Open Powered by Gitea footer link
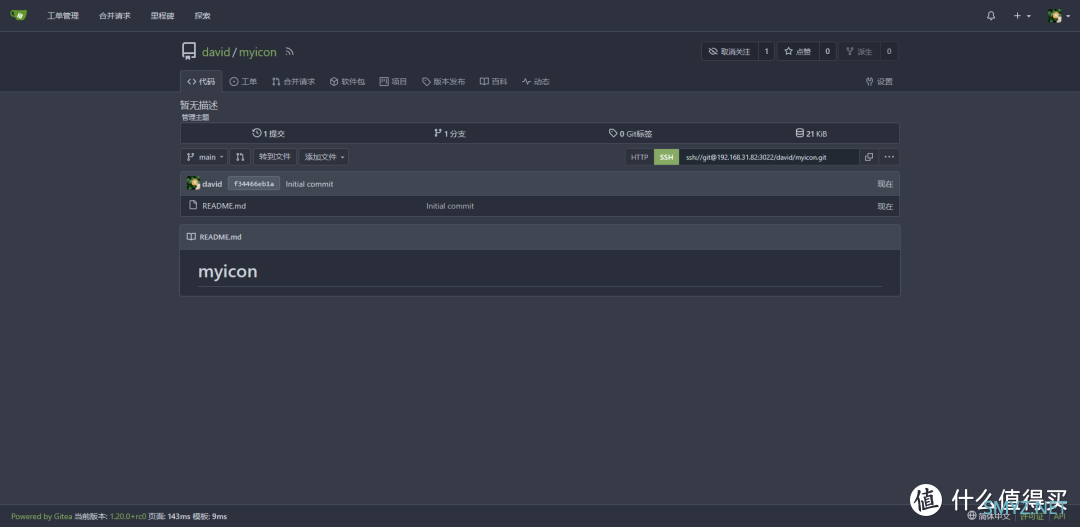 click(41, 517)
